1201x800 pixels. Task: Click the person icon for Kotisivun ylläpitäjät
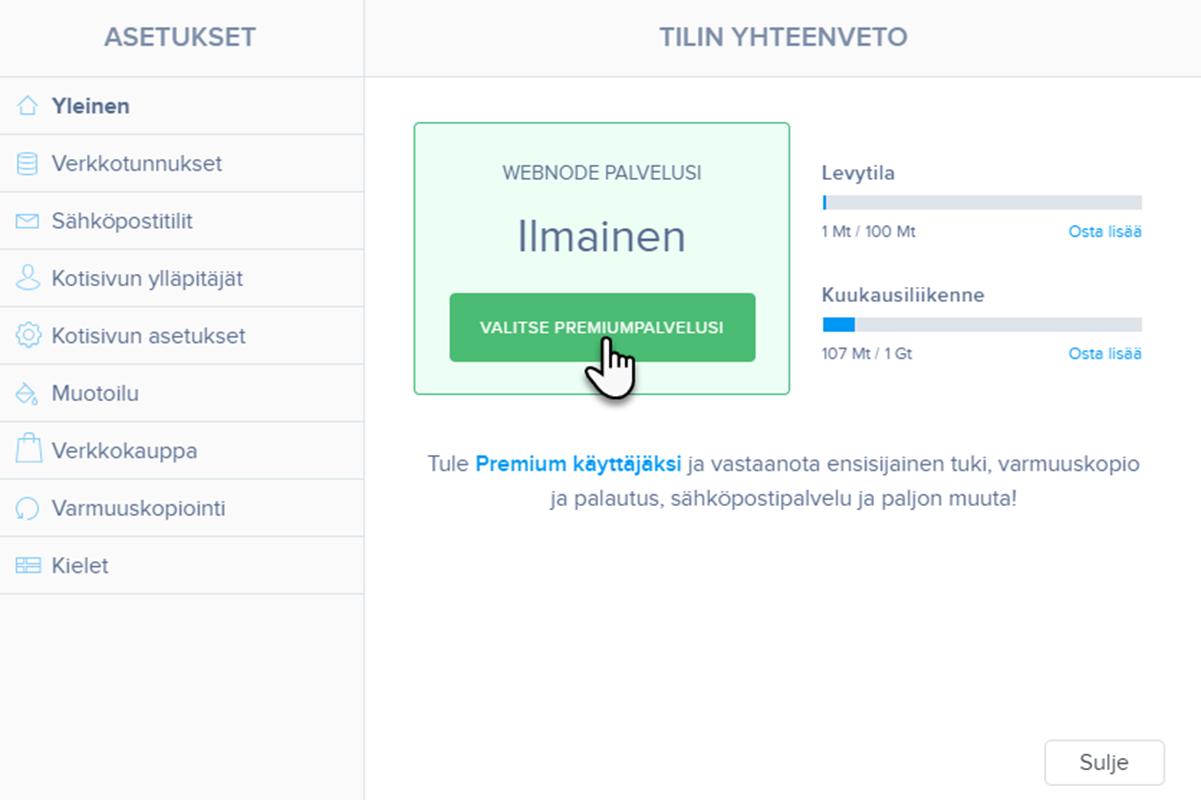27,278
